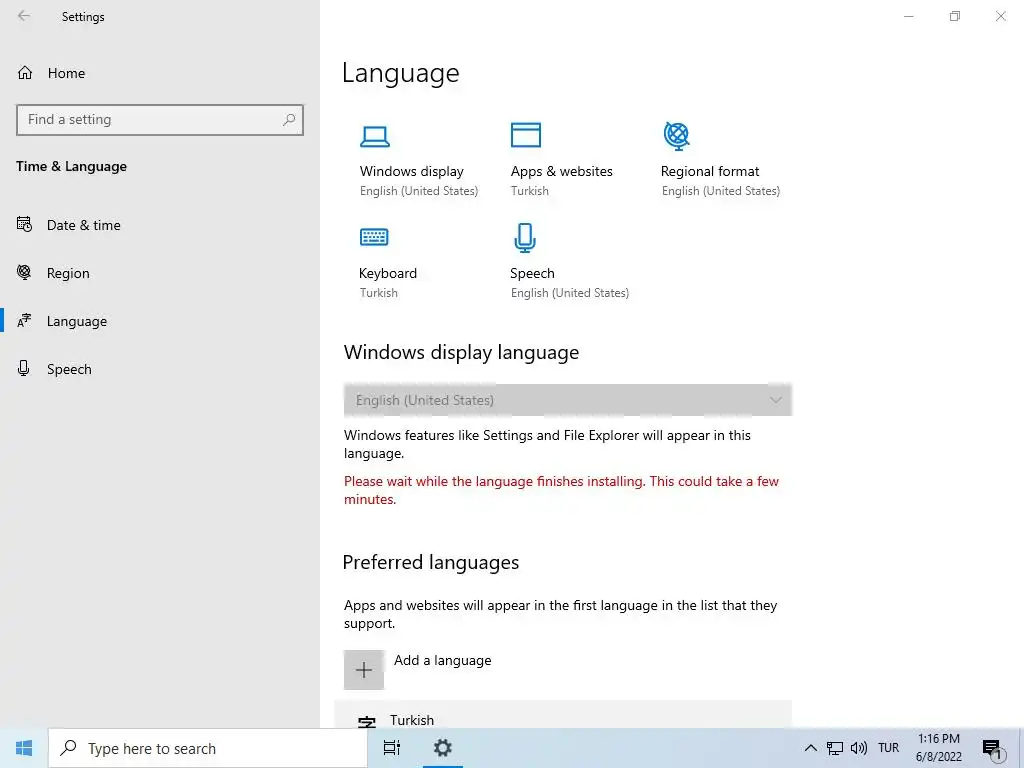Click the magnifier icon in Find a setting
1024x768 pixels.
pos(289,120)
